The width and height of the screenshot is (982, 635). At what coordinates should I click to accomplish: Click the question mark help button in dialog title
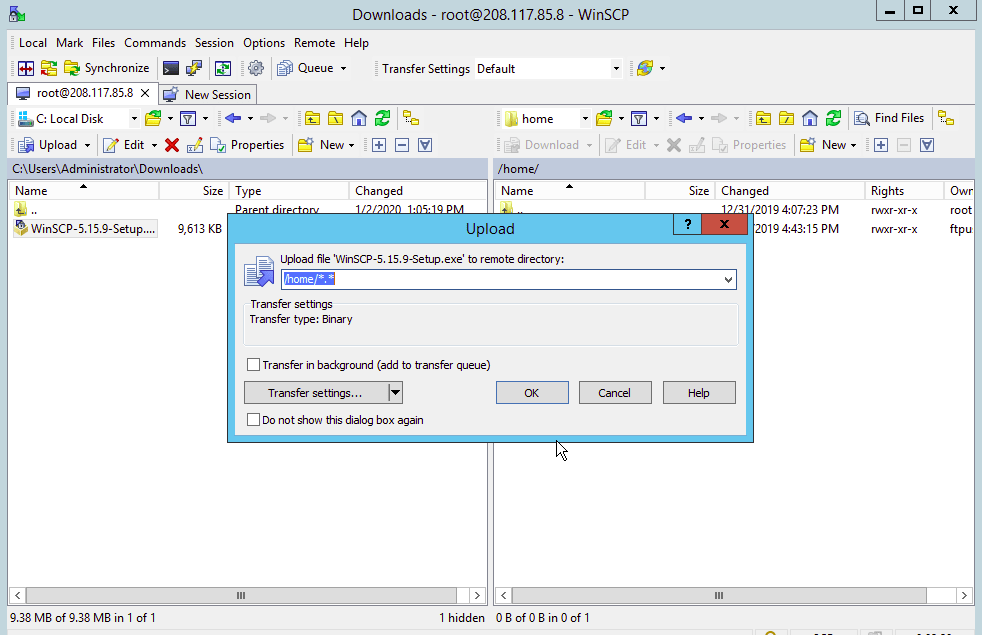[688, 224]
